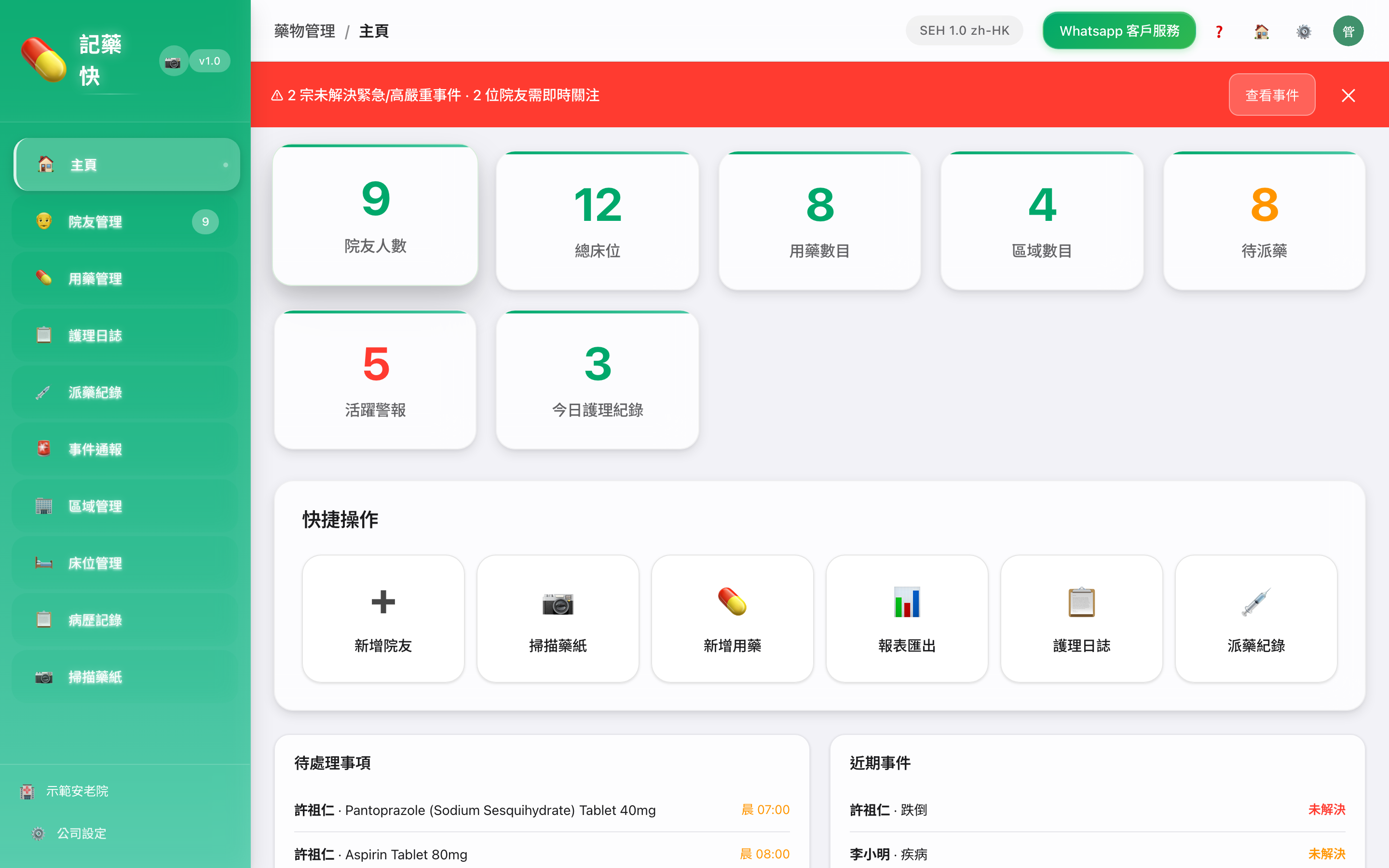Screen dimensions: 1389x868
Task: Click the syringe icon for 派藥紀錄 shortcut
Action: tap(1256, 602)
